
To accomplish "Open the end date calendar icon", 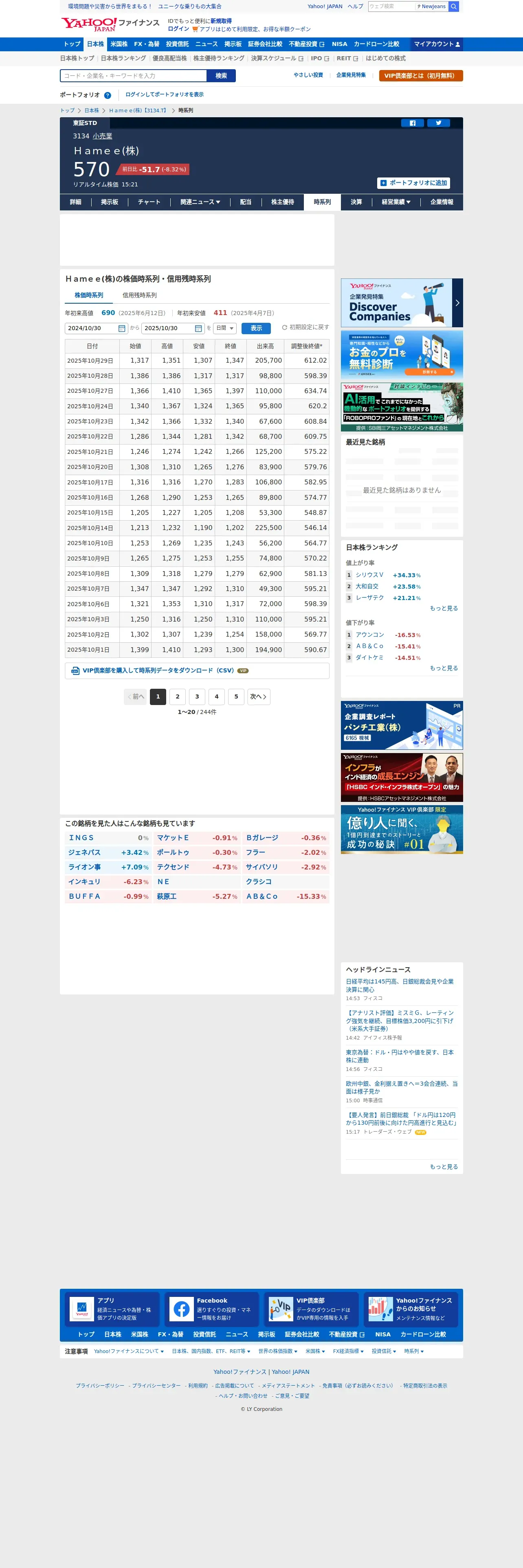I will (x=198, y=328).
